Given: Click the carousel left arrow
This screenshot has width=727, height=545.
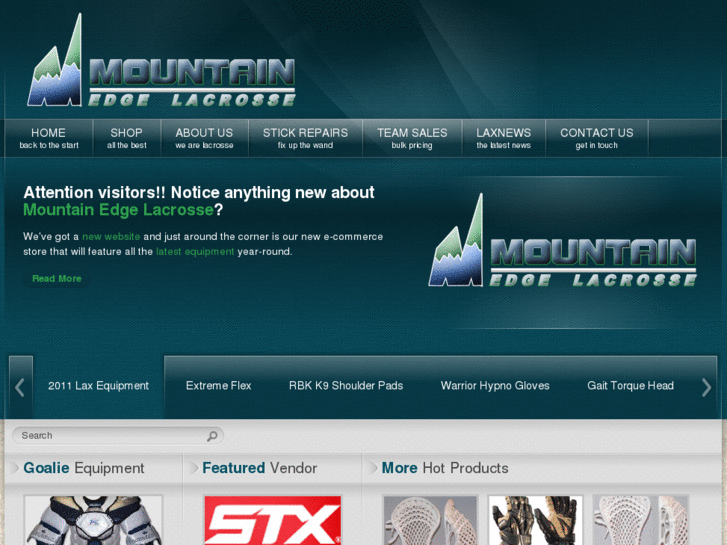Looking at the screenshot, I should coord(20,387).
